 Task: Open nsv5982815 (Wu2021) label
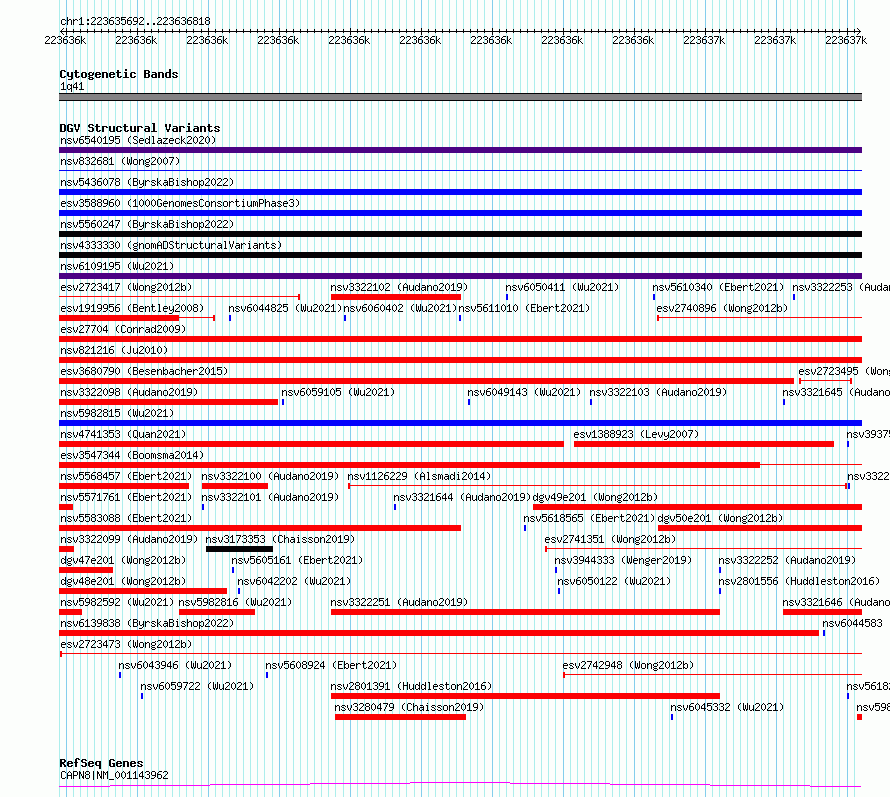point(117,413)
